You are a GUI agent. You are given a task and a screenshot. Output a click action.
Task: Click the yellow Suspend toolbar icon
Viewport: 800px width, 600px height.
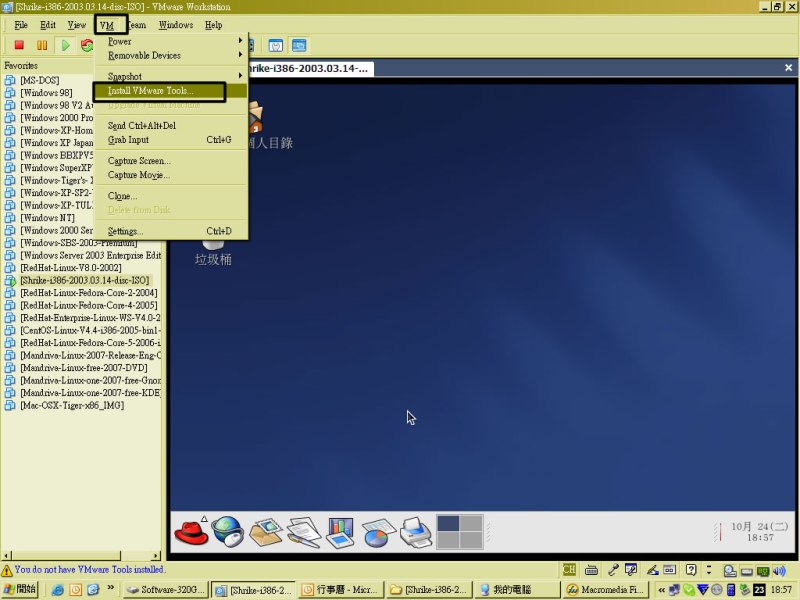click(x=42, y=45)
